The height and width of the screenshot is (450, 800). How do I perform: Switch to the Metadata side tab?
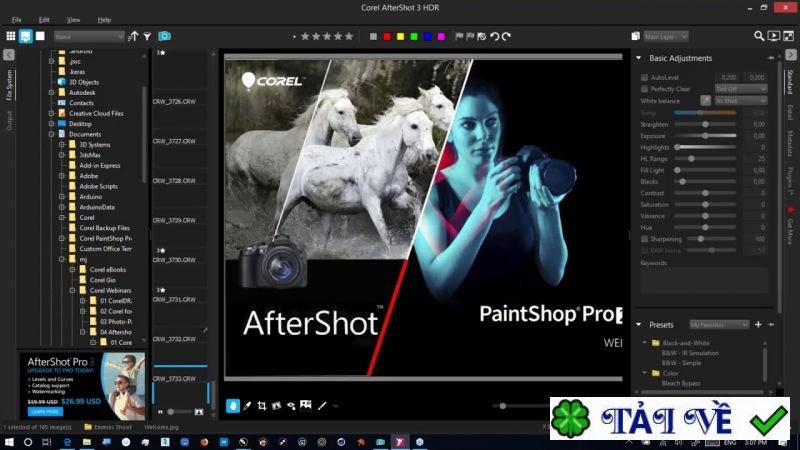click(790, 143)
